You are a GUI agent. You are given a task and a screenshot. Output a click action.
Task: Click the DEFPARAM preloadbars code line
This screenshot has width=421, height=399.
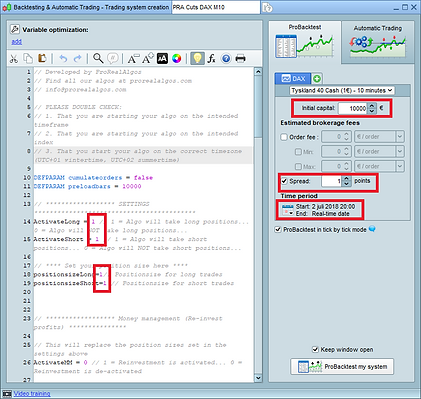pyautogui.click(x=87, y=186)
